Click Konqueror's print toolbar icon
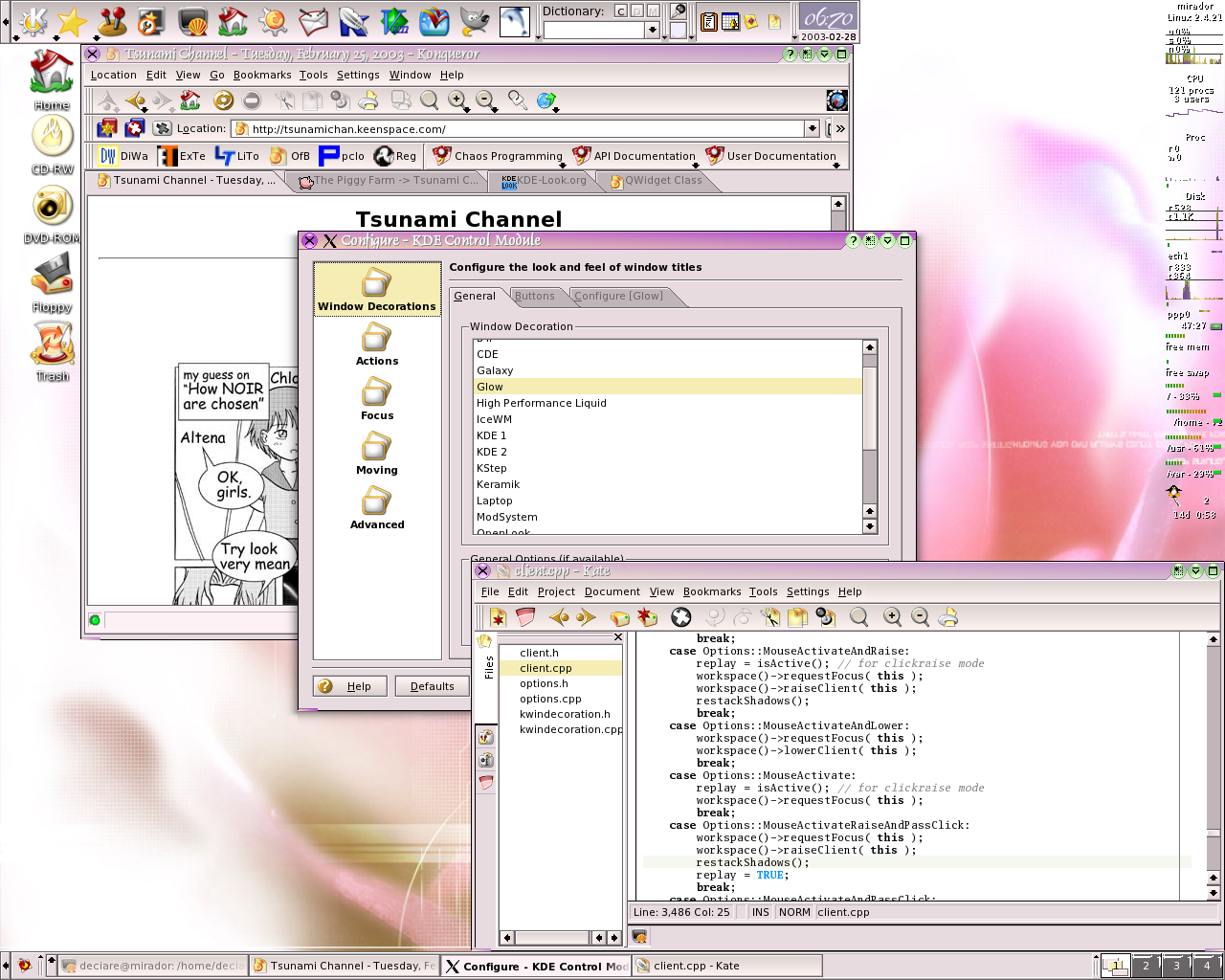The image size is (1225, 980). [368, 100]
